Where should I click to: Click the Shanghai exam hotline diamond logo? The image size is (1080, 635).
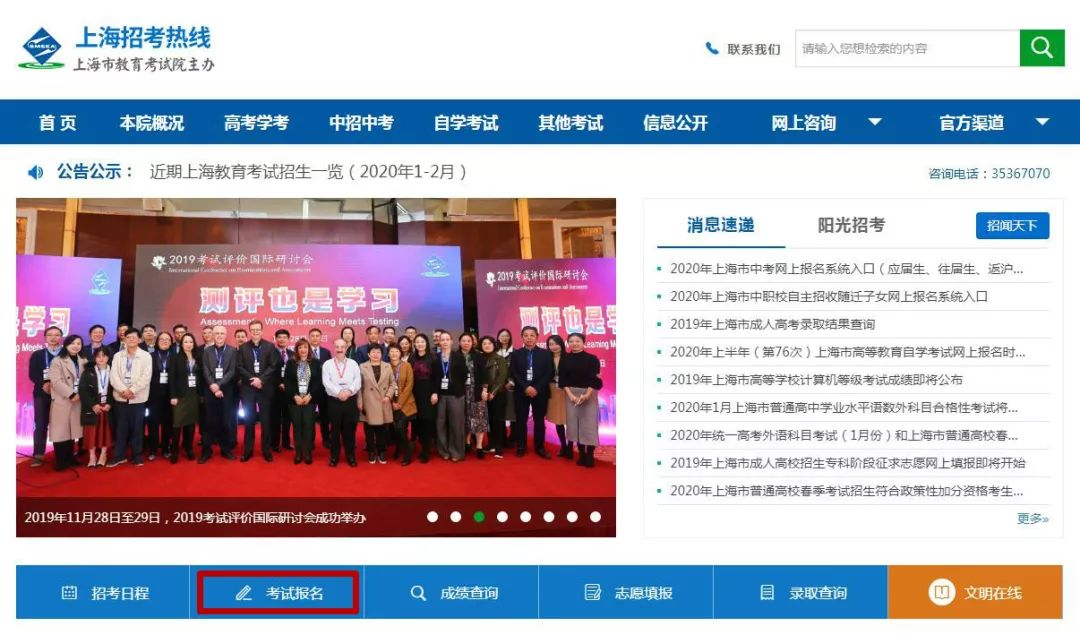click(x=41, y=48)
